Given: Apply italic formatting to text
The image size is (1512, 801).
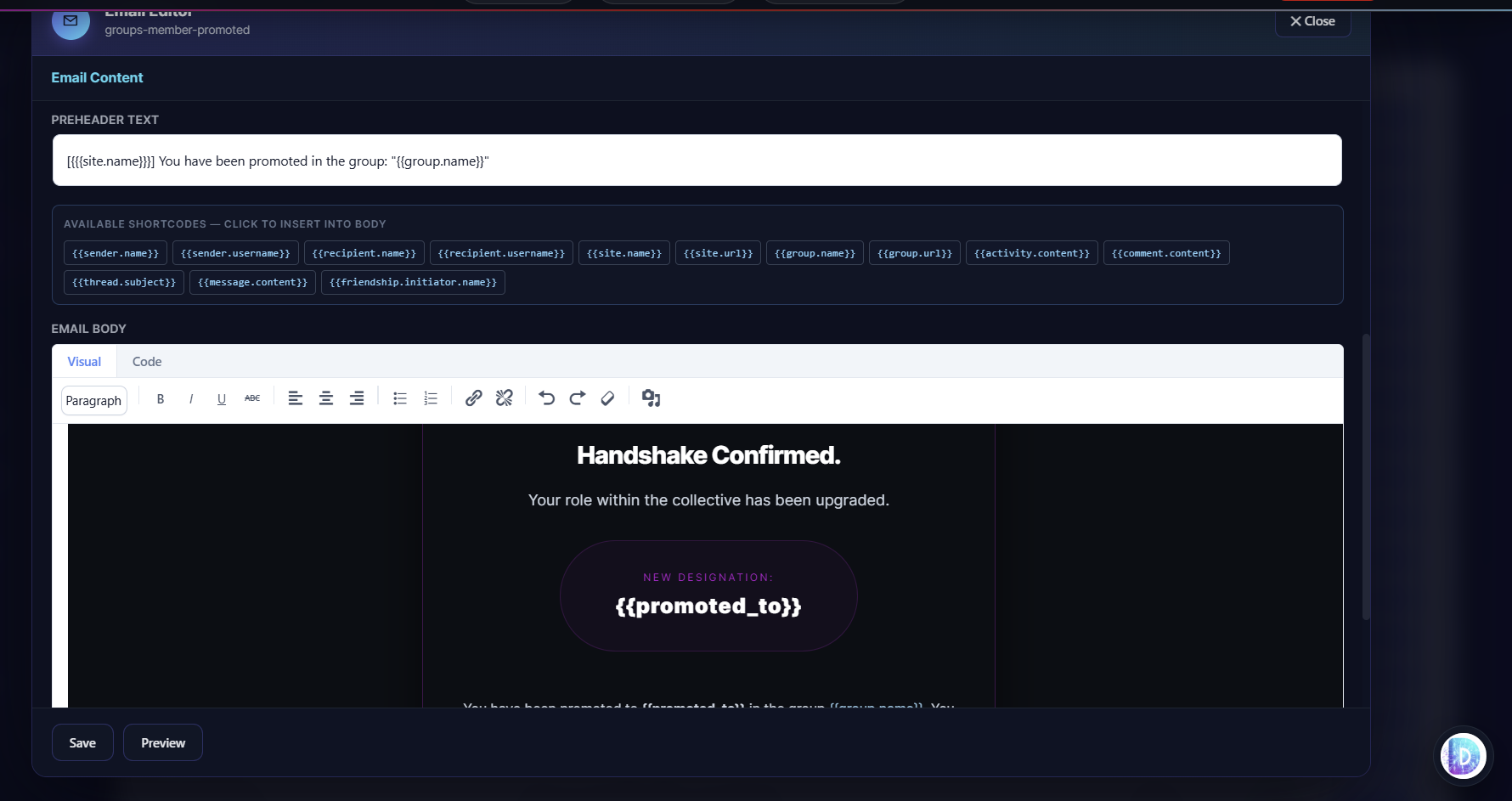Looking at the screenshot, I should 191,398.
